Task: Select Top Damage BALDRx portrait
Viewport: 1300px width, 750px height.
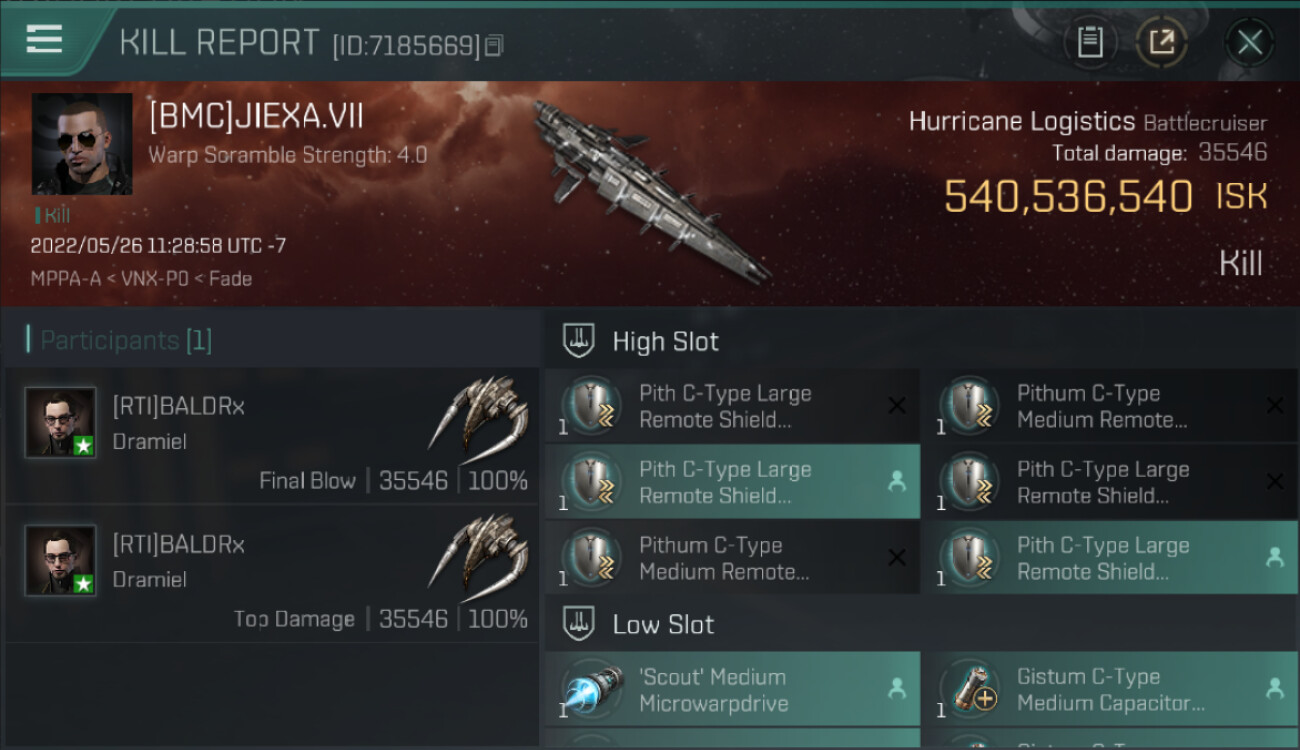Action: click(61, 560)
